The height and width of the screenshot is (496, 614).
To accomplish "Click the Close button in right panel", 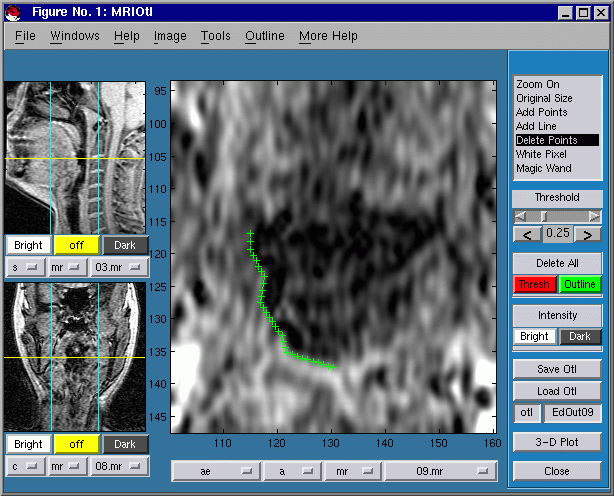I will coord(557,471).
